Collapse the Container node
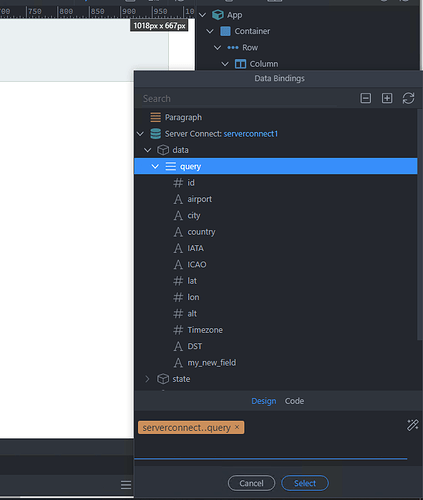 click(210, 31)
